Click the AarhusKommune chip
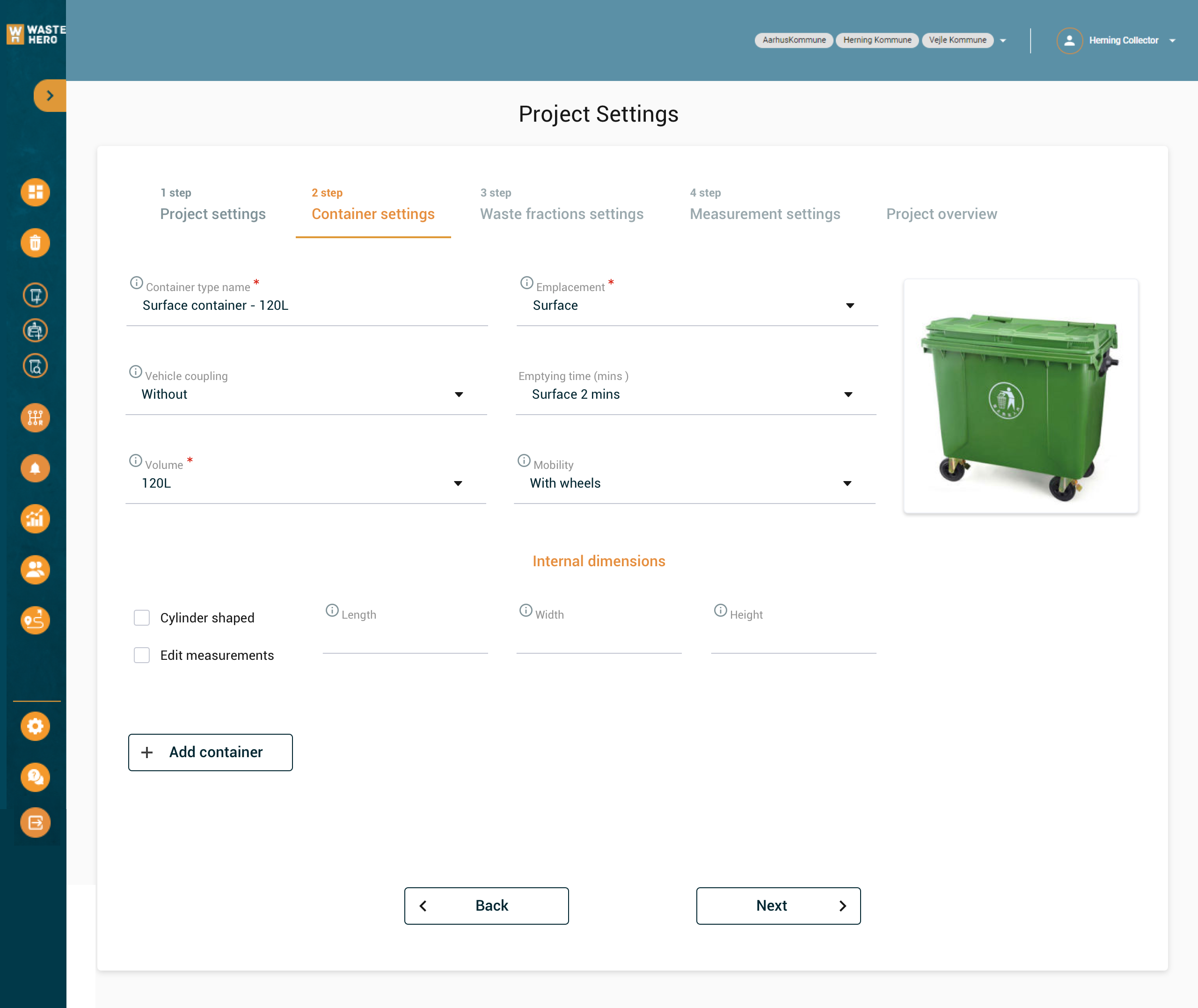This screenshot has height=1008, width=1198. tap(794, 41)
